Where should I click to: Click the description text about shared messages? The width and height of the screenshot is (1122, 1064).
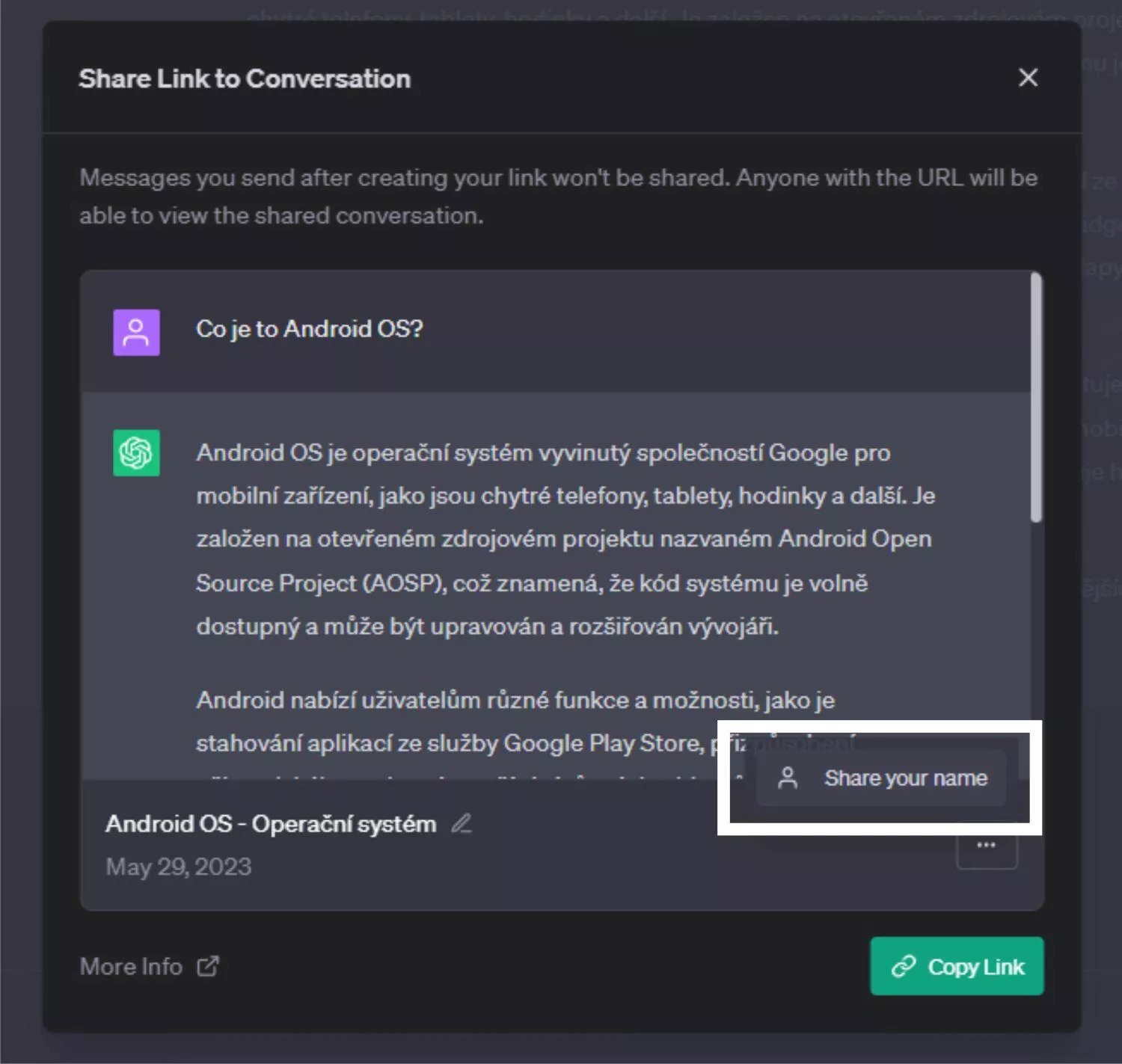pos(558,197)
